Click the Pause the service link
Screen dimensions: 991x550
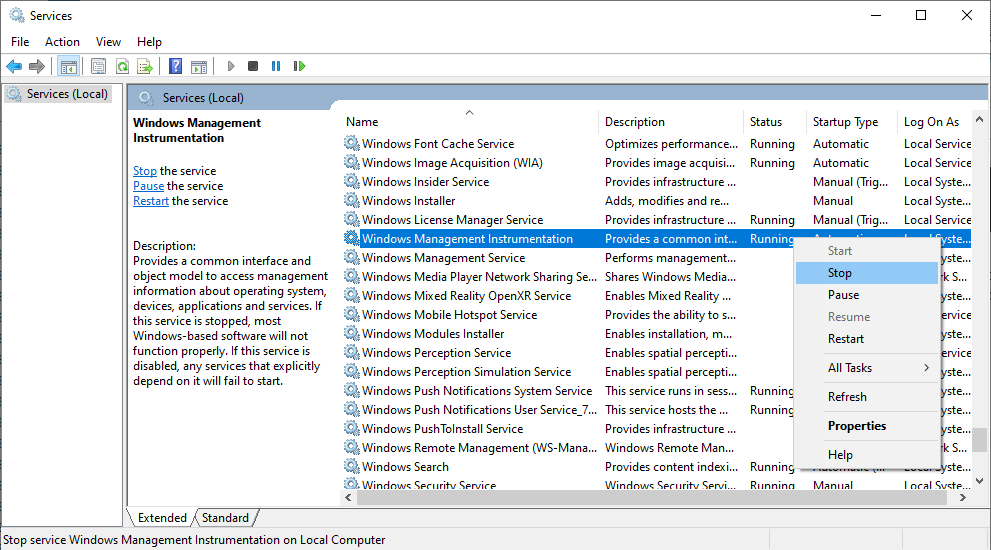[149, 186]
